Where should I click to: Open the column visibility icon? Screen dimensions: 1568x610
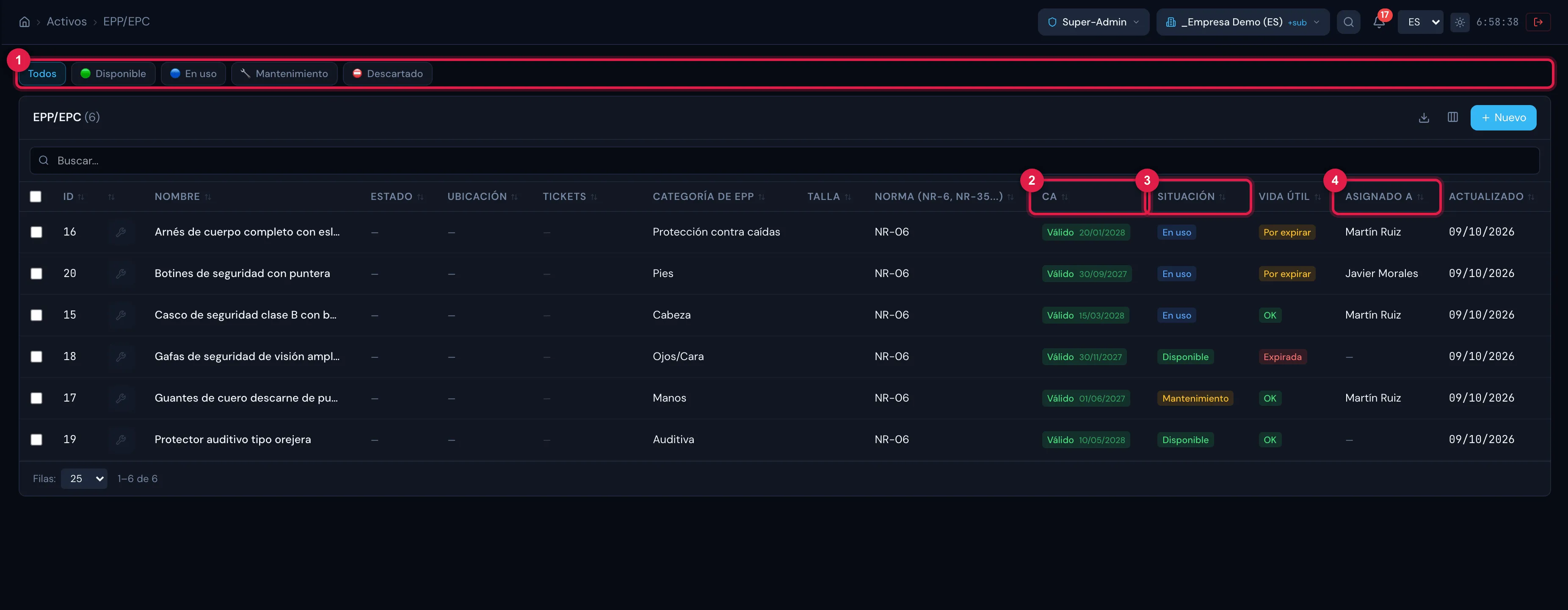tap(1452, 118)
